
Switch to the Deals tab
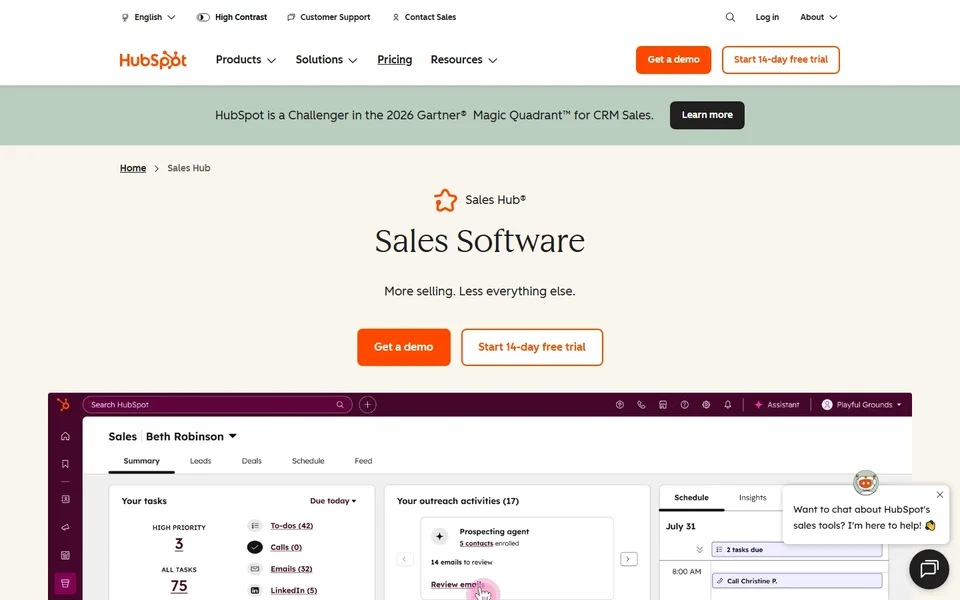[252, 461]
